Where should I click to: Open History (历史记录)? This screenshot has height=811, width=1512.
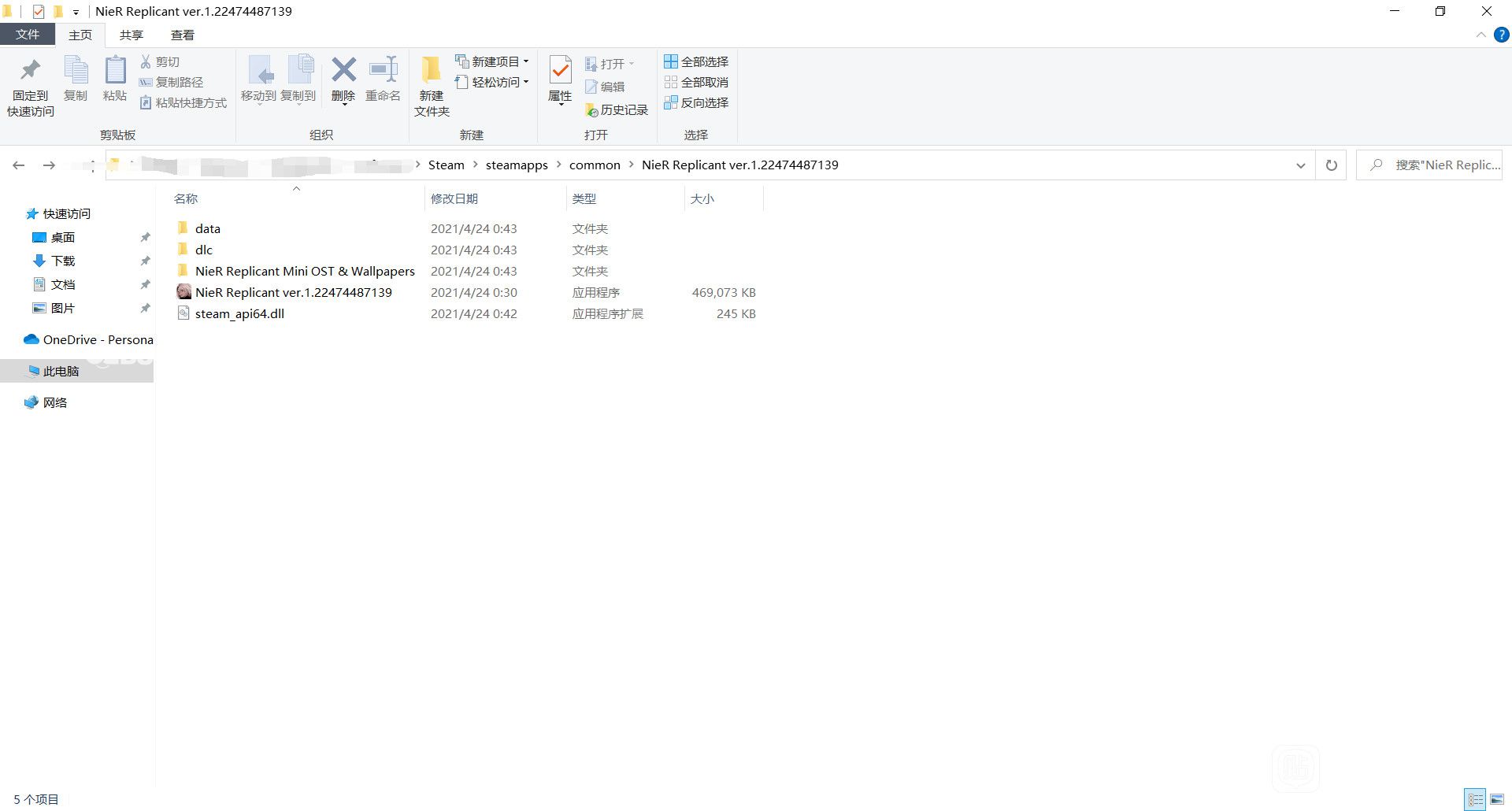(x=617, y=110)
